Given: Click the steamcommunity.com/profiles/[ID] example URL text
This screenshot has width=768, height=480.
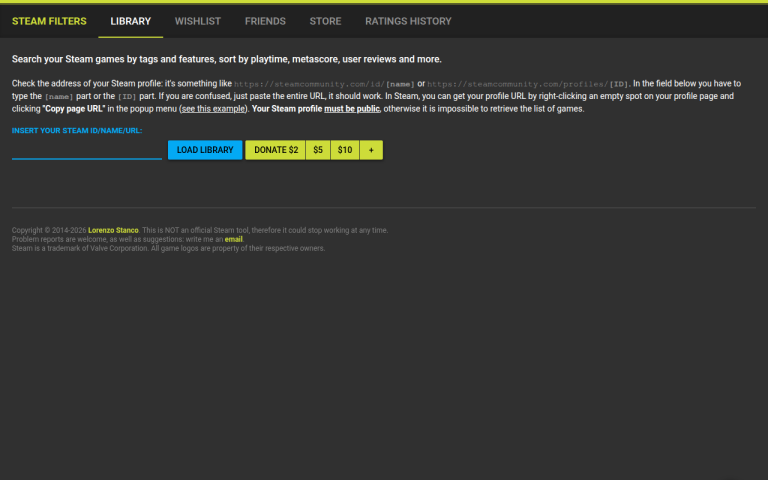Looking at the screenshot, I should point(528,84).
